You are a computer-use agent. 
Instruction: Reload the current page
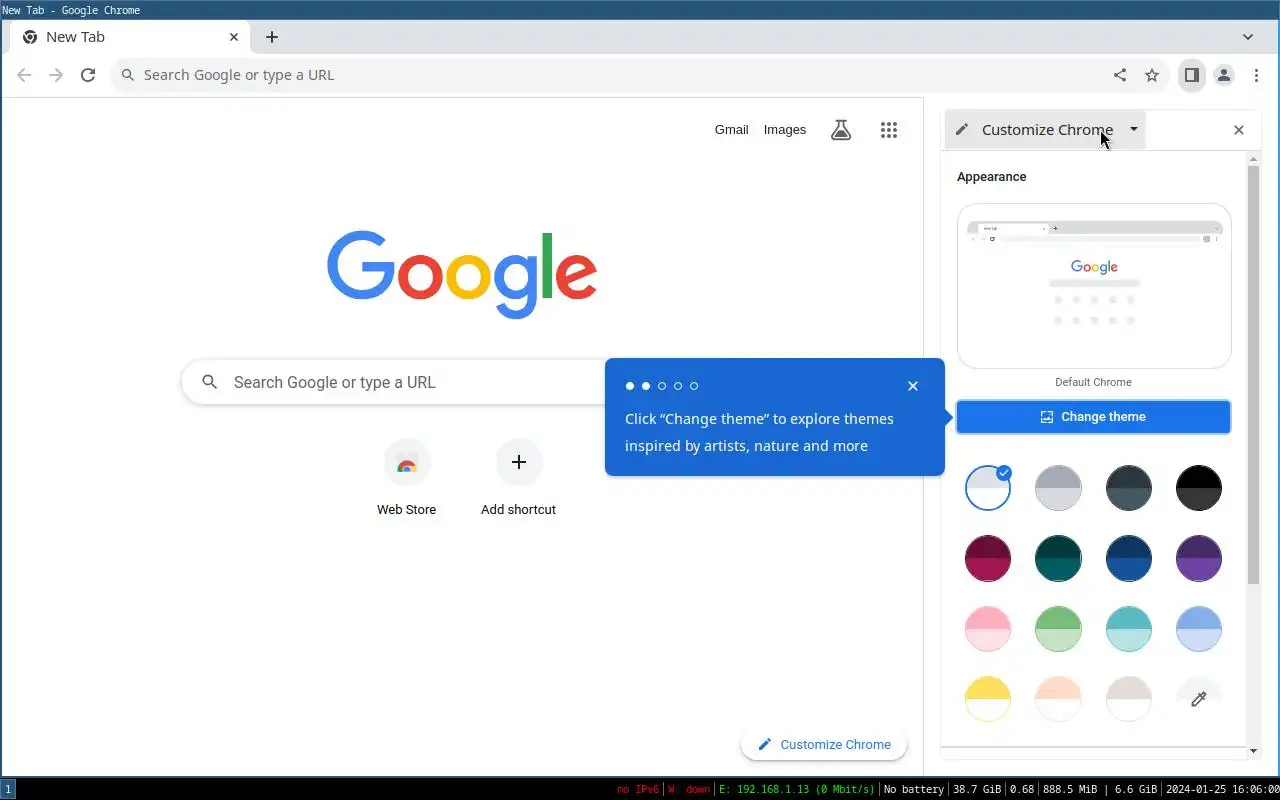tap(88, 75)
